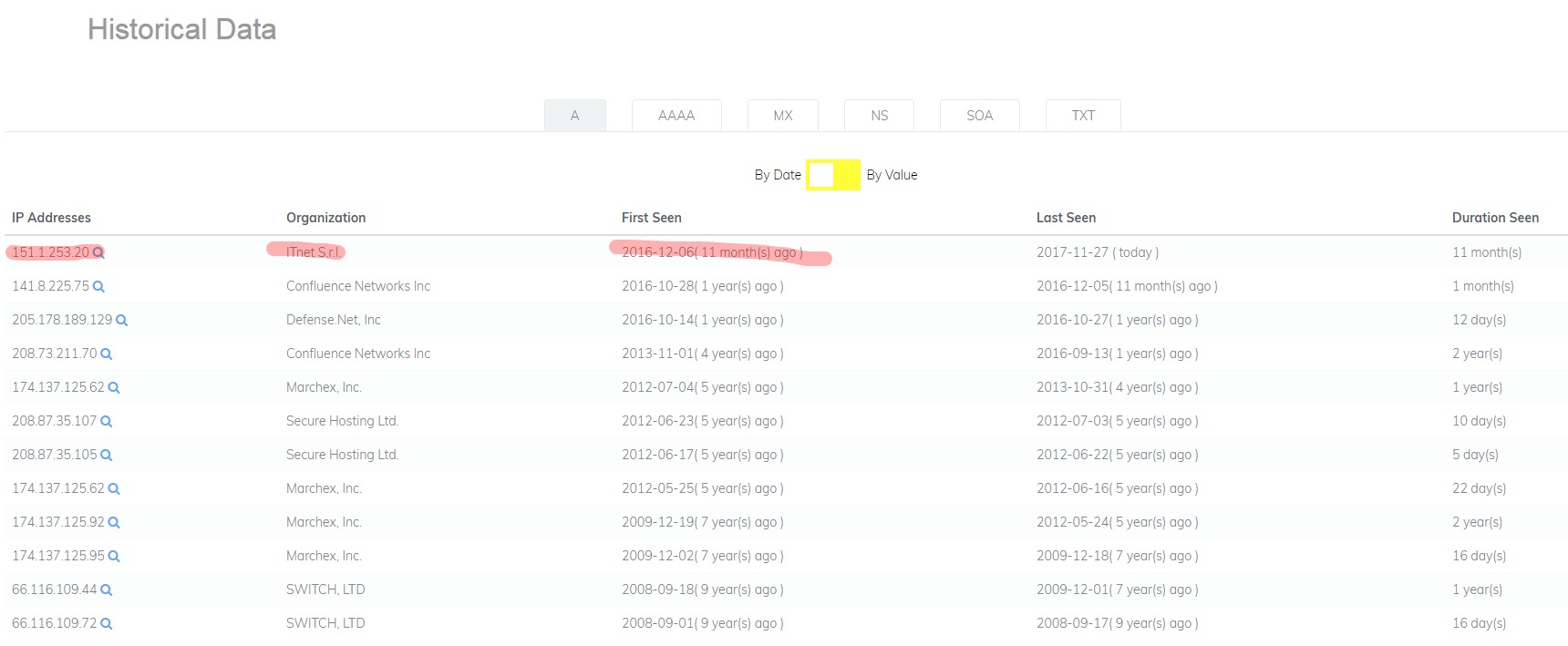Open IP address 66.116.109.44
The image size is (1568, 646).
[55, 590]
